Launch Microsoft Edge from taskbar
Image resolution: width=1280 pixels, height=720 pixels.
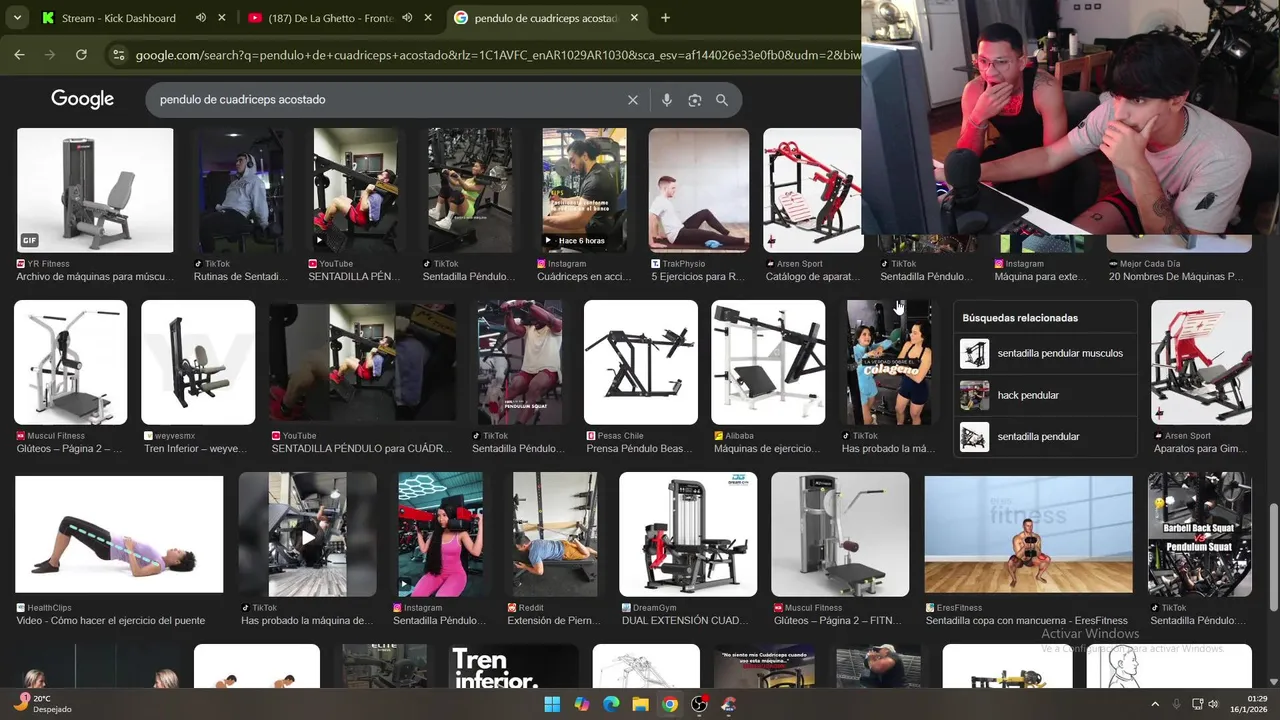611,704
